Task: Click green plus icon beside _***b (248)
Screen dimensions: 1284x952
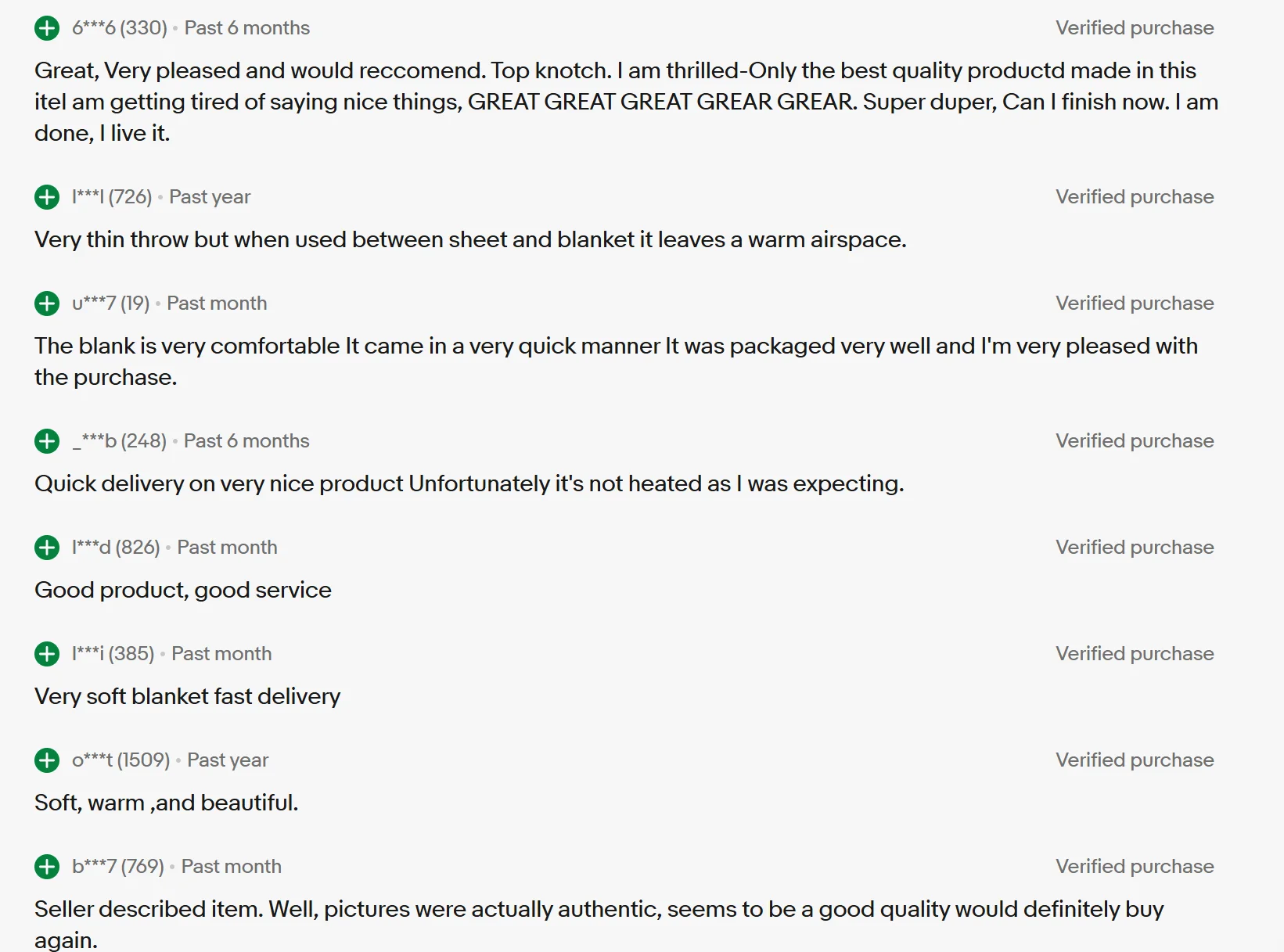Action: click(x=47, y=441)
